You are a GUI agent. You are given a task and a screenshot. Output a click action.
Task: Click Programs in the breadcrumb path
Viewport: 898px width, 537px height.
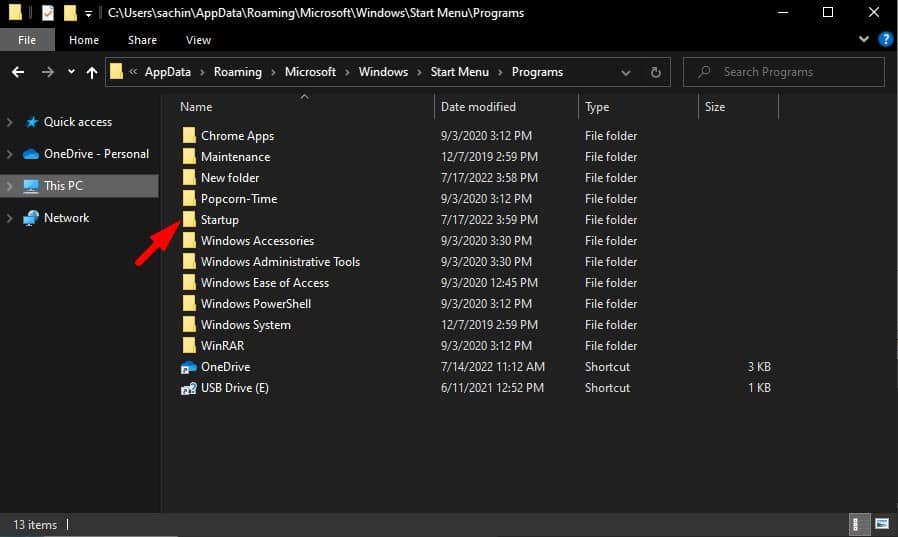[537, 72]
